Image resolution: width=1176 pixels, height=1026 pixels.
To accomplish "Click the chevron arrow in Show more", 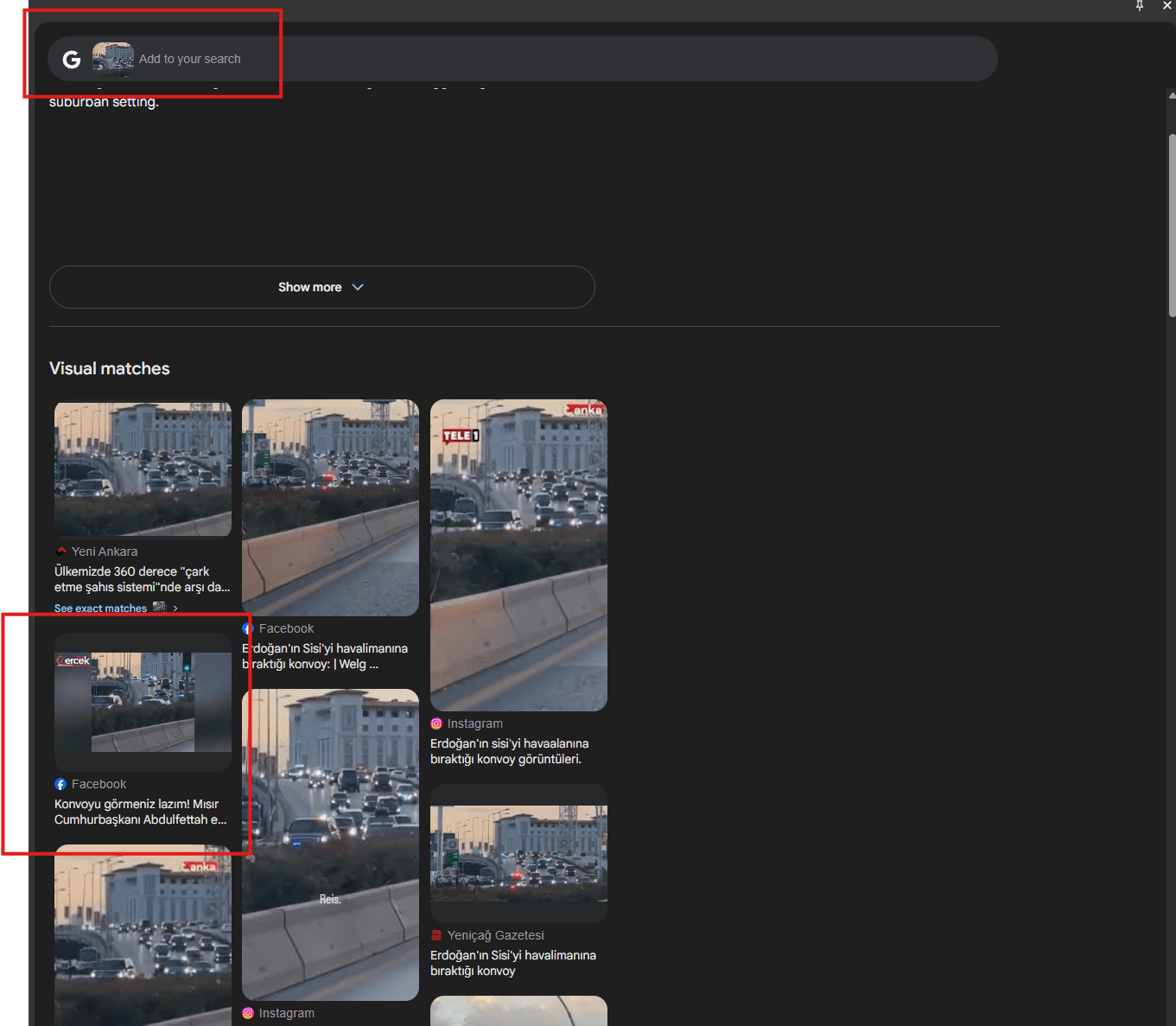I will coord(358,287).
